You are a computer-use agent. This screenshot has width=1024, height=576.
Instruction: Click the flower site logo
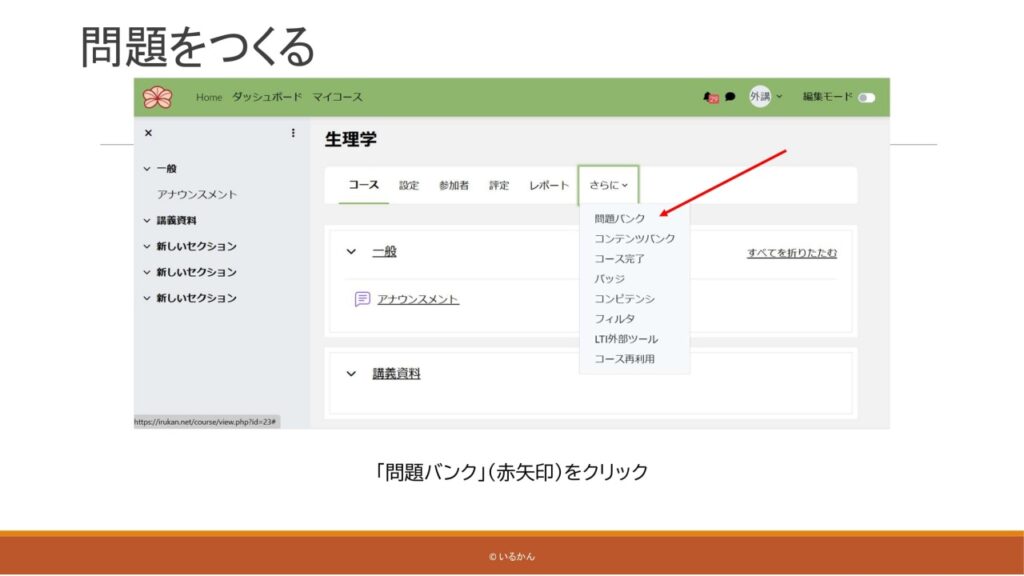[157, 97]
